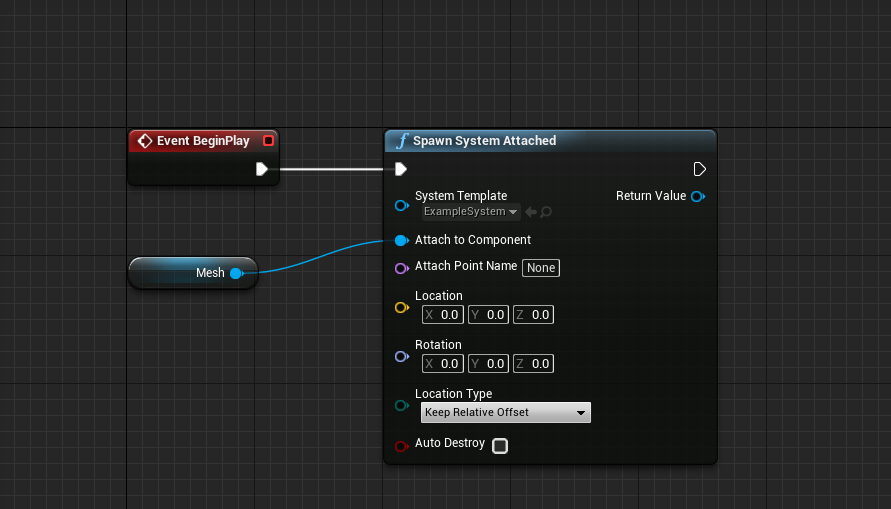Click the Attach Point Name None field
Screen dimensions: 891x509
pos(541,268)
